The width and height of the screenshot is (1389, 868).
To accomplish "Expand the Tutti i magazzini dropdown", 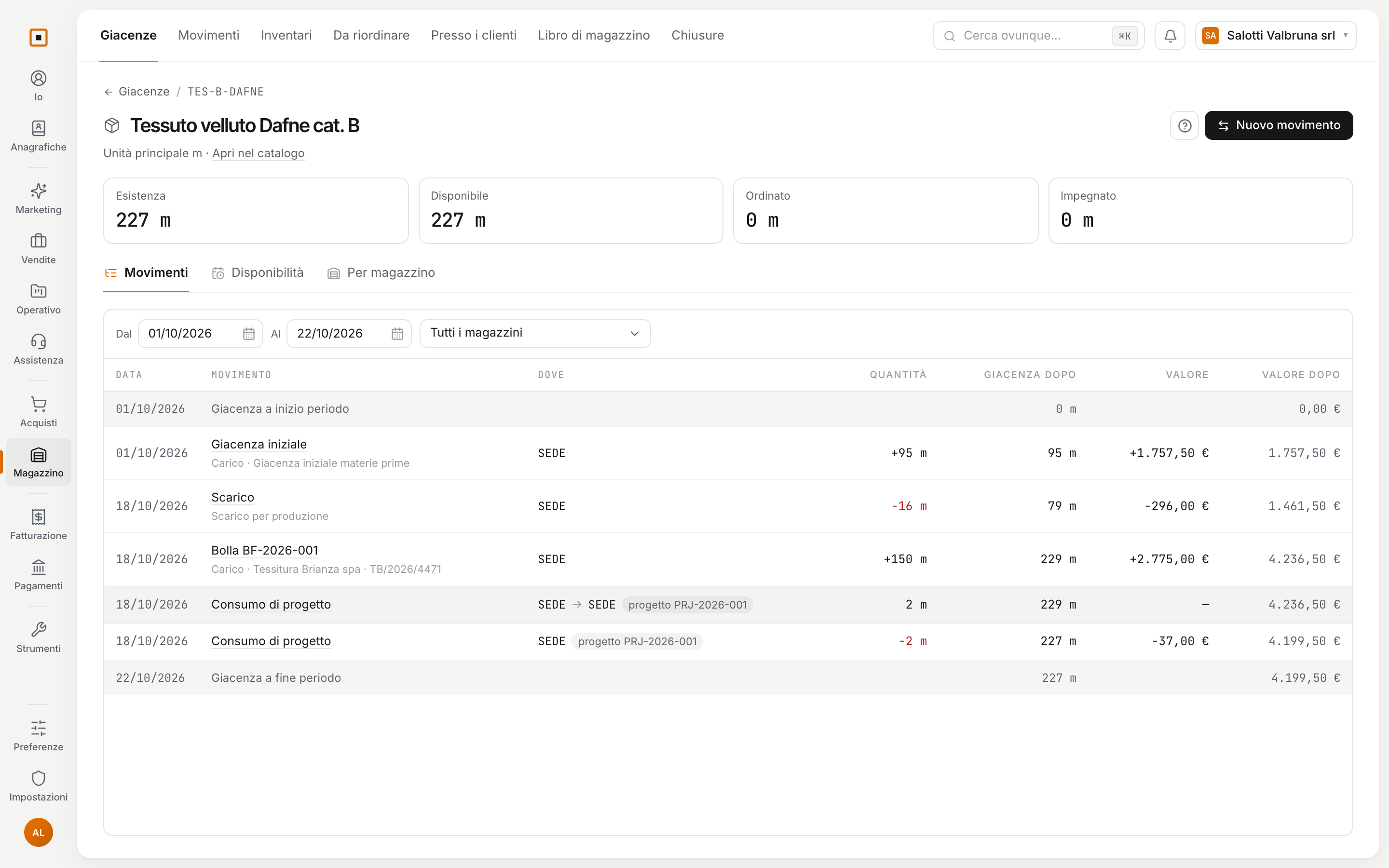I will coord(535,334).
